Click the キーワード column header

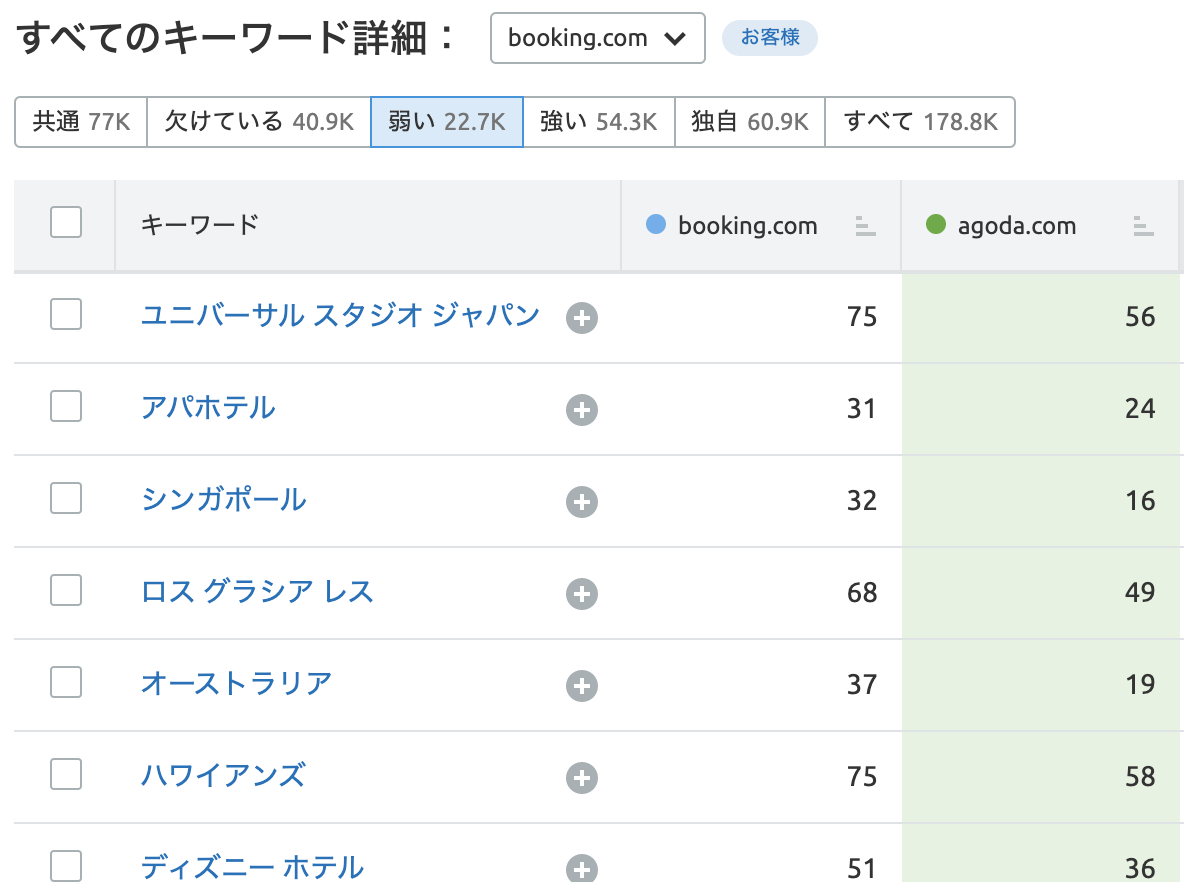pyautogui.click(x=200, y=225)
